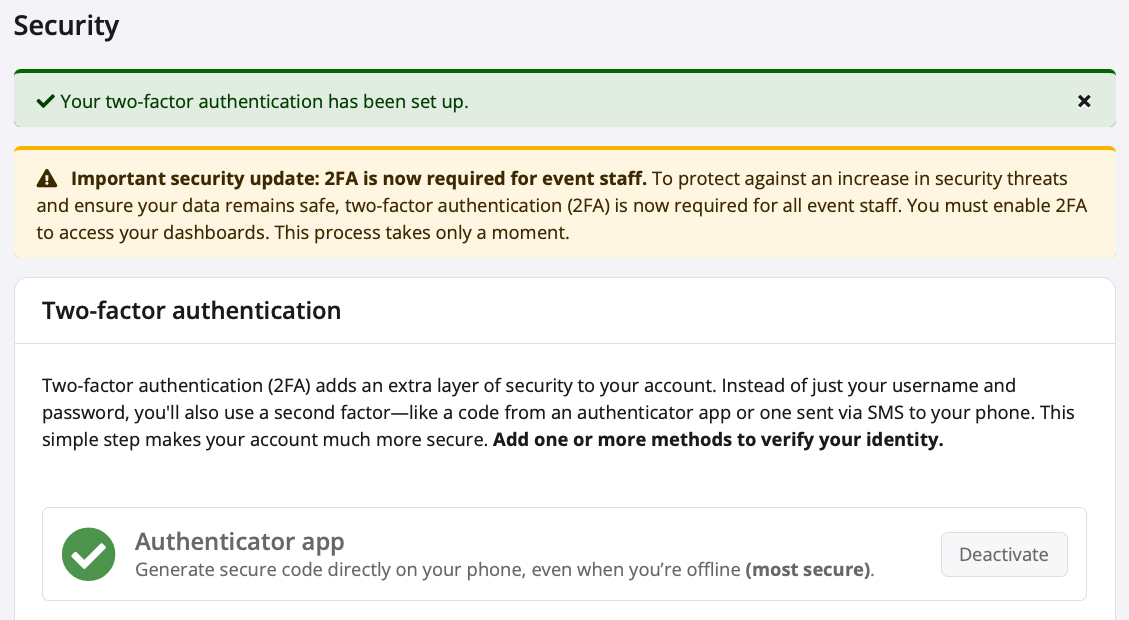The height and width of the screenshot is (620, 1129).
Task: Click the green circle checkmark icon
Action: pos(88,554)
